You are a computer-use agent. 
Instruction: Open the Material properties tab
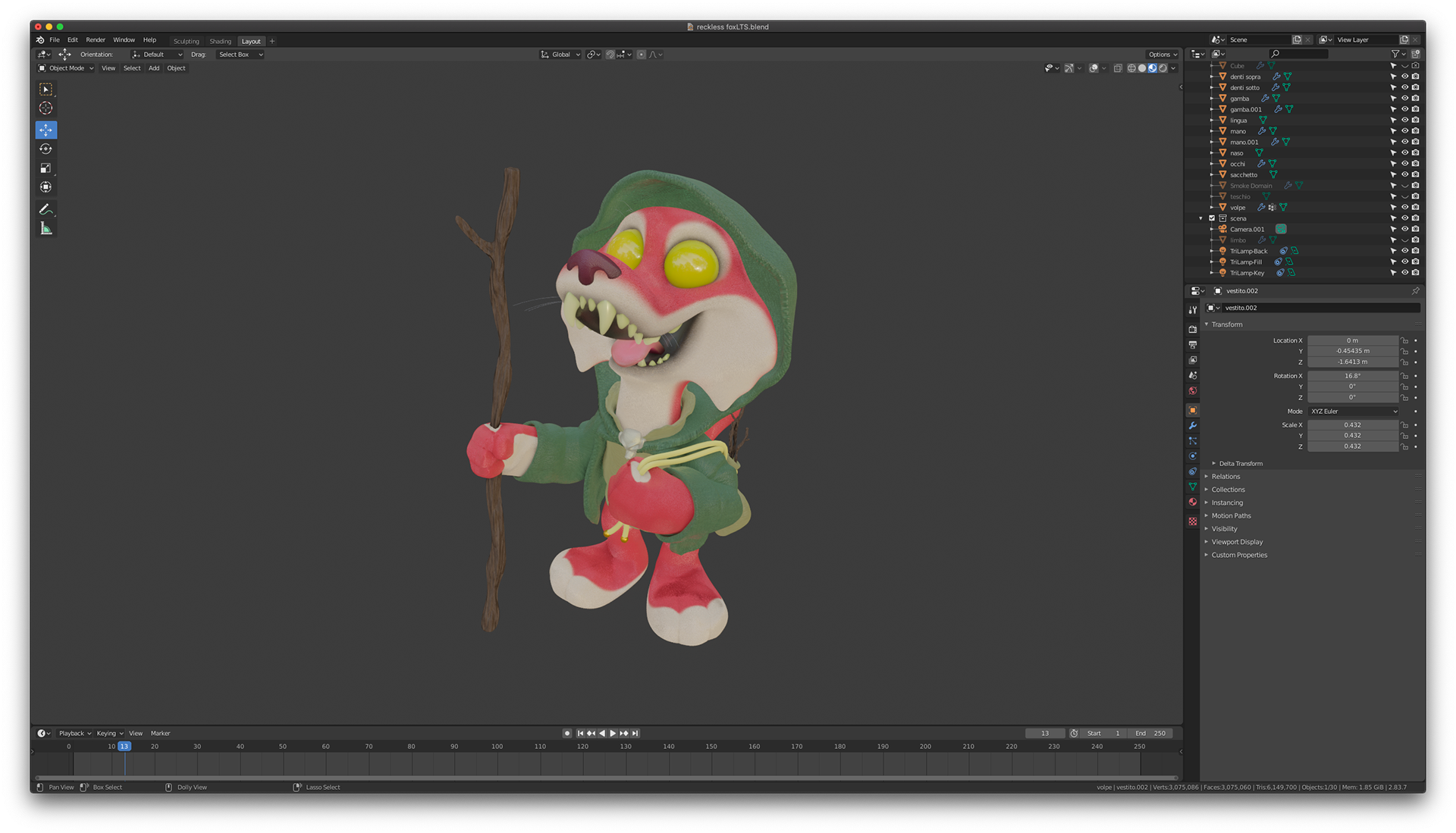pos(1193,503)
